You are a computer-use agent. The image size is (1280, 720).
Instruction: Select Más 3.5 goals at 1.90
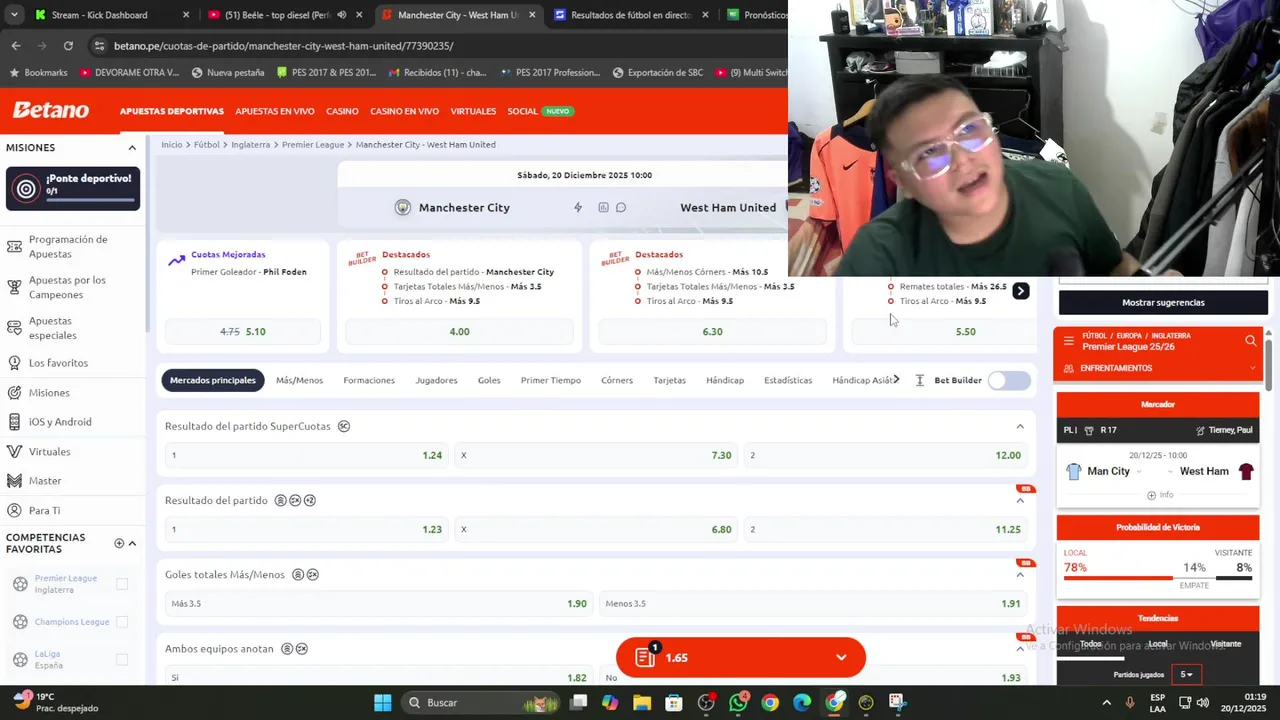click(x=378, y=603)
